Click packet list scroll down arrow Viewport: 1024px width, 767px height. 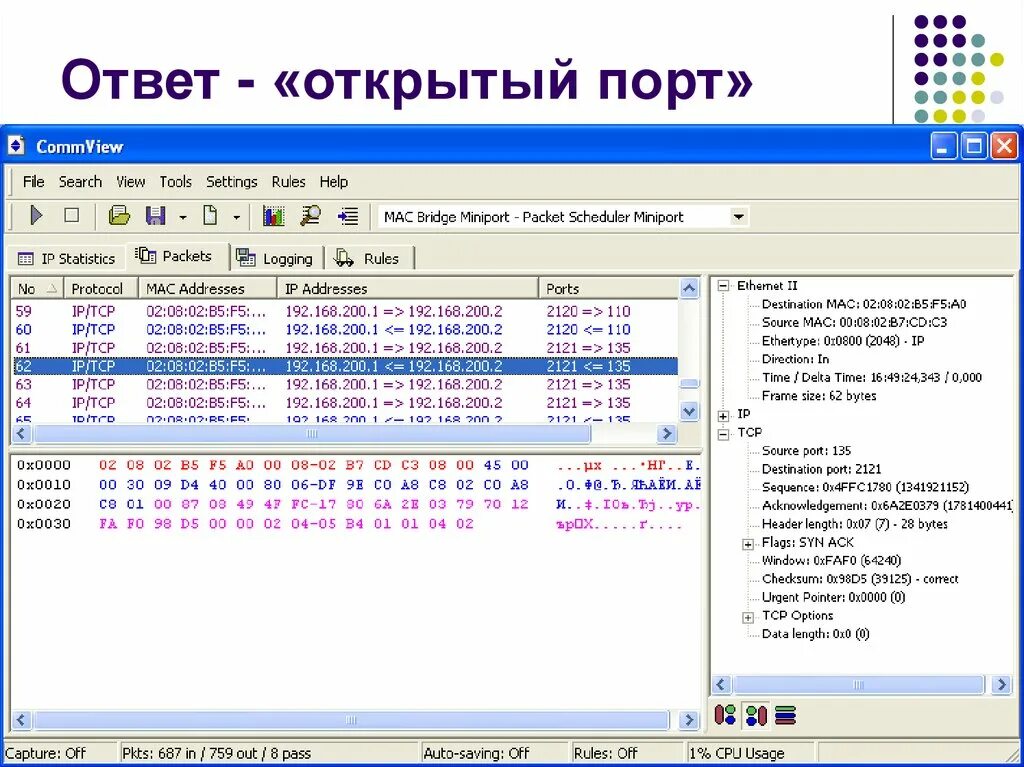690,411
